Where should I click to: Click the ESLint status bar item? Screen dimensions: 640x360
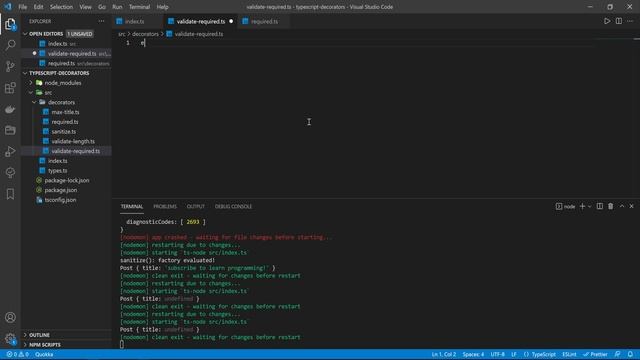point(569,354)
